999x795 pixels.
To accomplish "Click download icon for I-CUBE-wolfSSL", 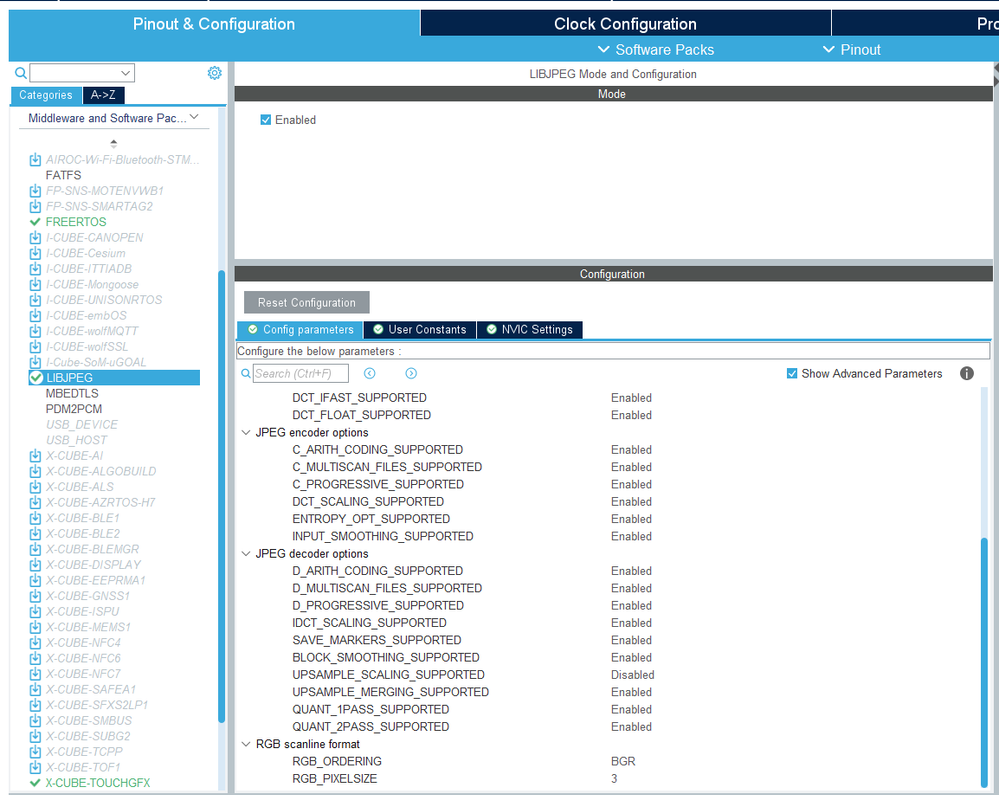I will [36, 347].
